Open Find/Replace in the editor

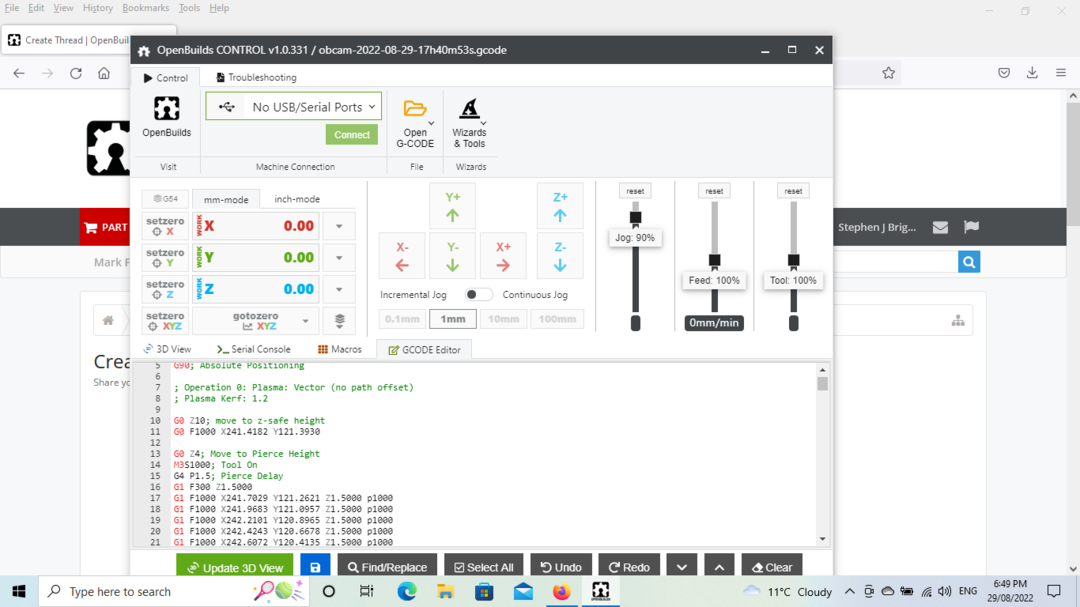(x=387, y=567)
